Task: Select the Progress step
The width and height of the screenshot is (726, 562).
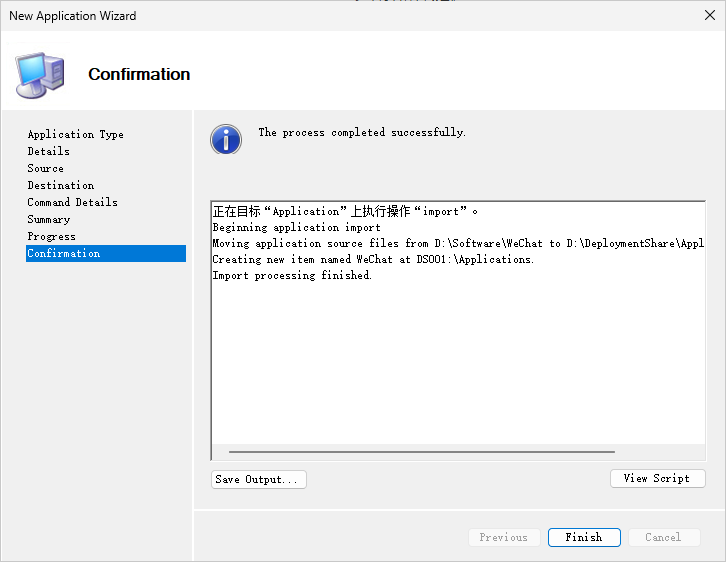Action: 52,236
